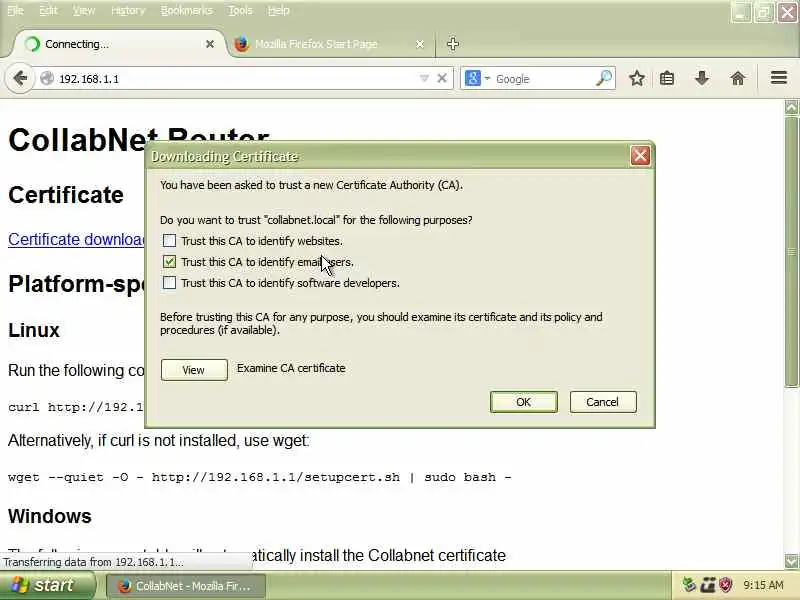800x600 pixels.
Task: Open the address bar history dropdown arrow
Action: click(x=424, y=79)
